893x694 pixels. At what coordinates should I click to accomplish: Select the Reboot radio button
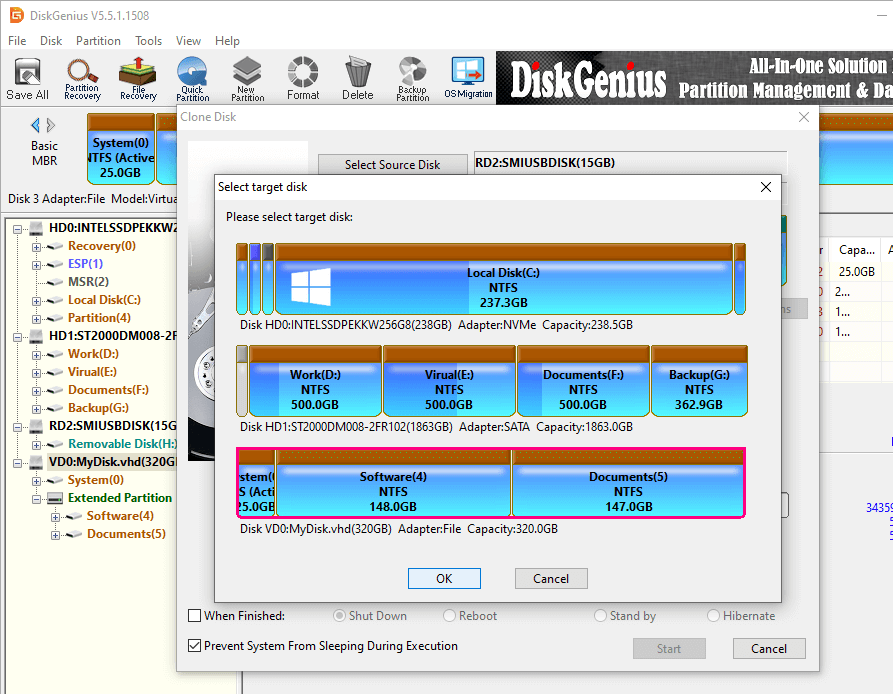(450, 616)
